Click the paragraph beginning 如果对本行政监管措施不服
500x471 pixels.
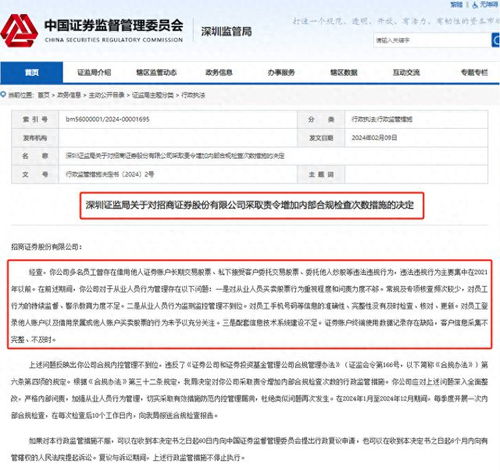249,449
